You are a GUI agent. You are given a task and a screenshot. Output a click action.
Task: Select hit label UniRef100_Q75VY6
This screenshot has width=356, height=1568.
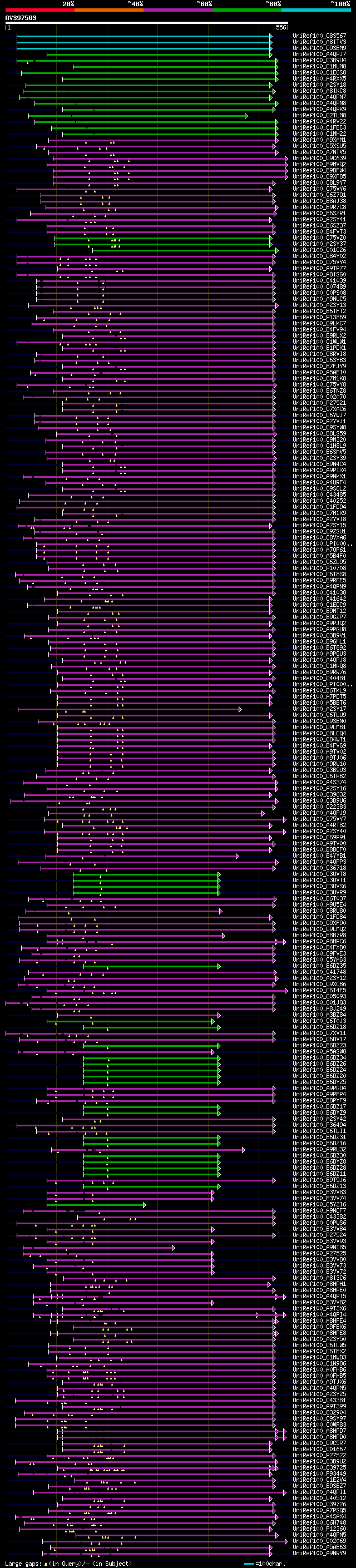coord(319,189)
